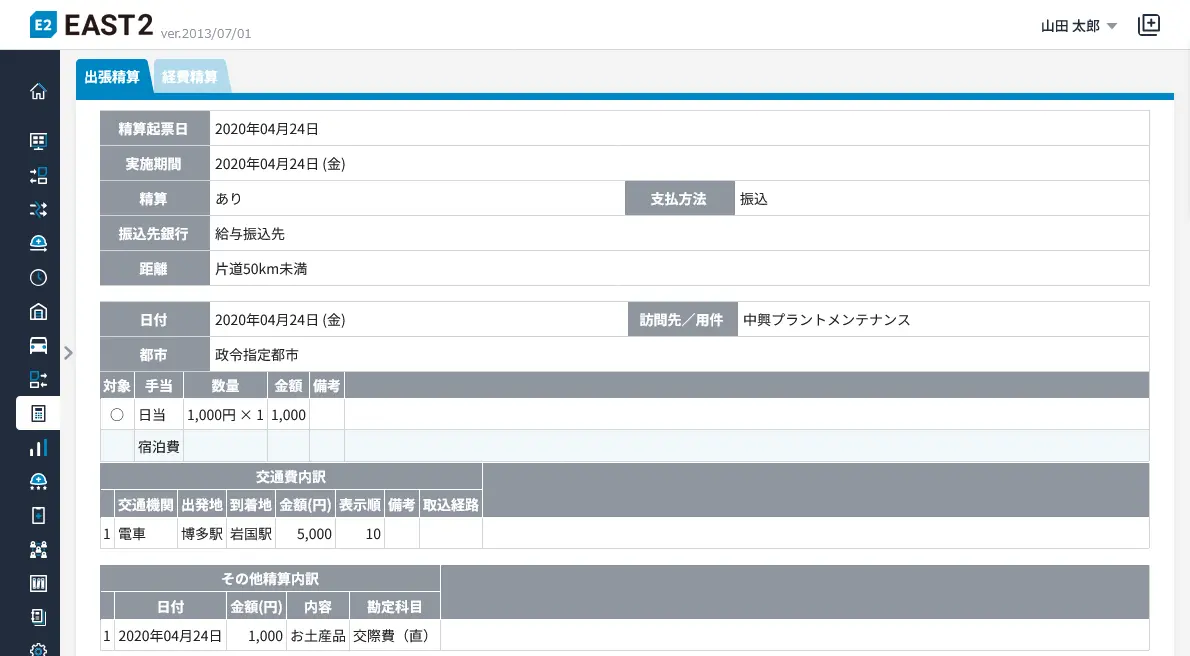Open the monitor dashboard icon in sidebar
Screen dimensions: 1190x656
(38, 141)
